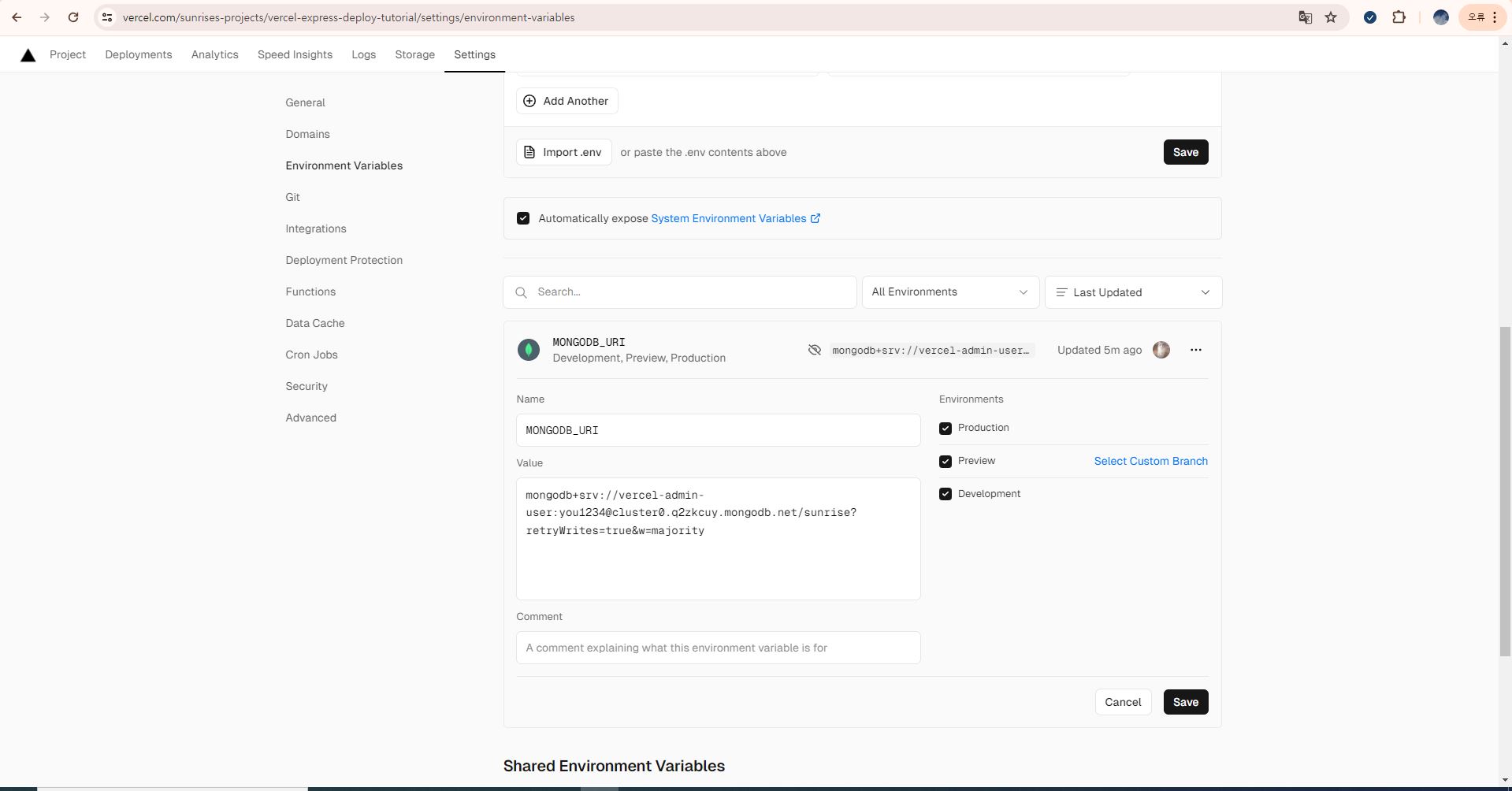1512x791 pixels.
Task: Click Select Custom Branch link
Action: [x=1150, y=461]
